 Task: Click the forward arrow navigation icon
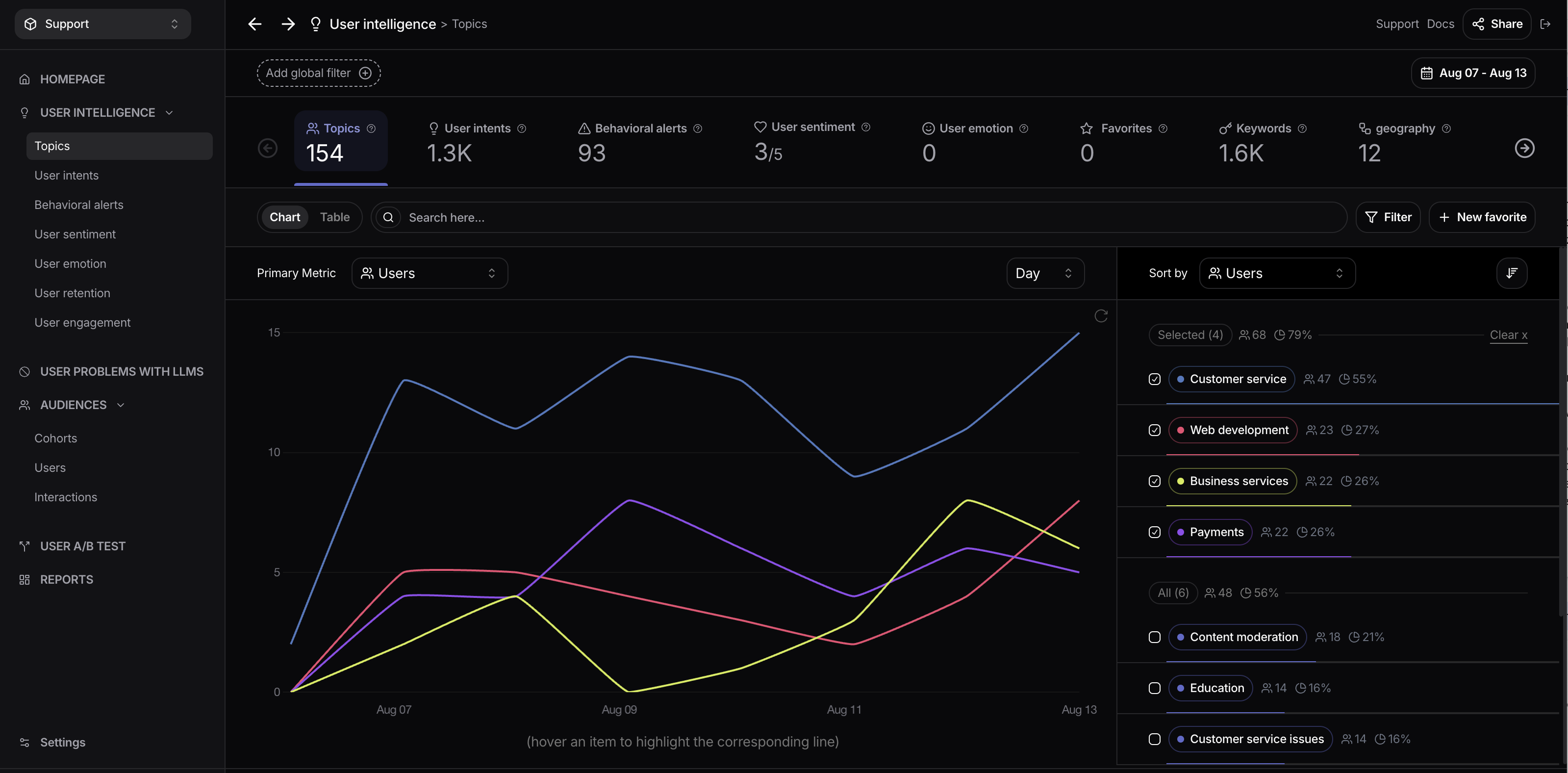coord(288,24)
